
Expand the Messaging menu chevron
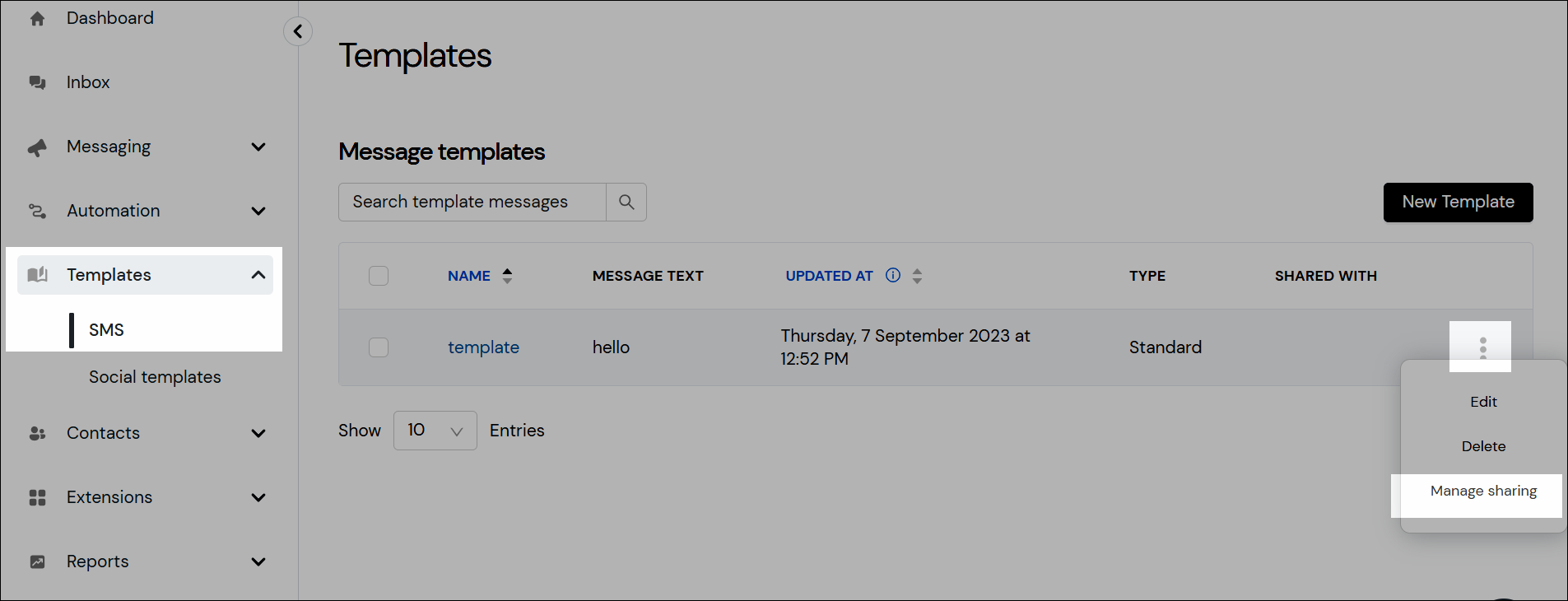[x=258, y=147]
